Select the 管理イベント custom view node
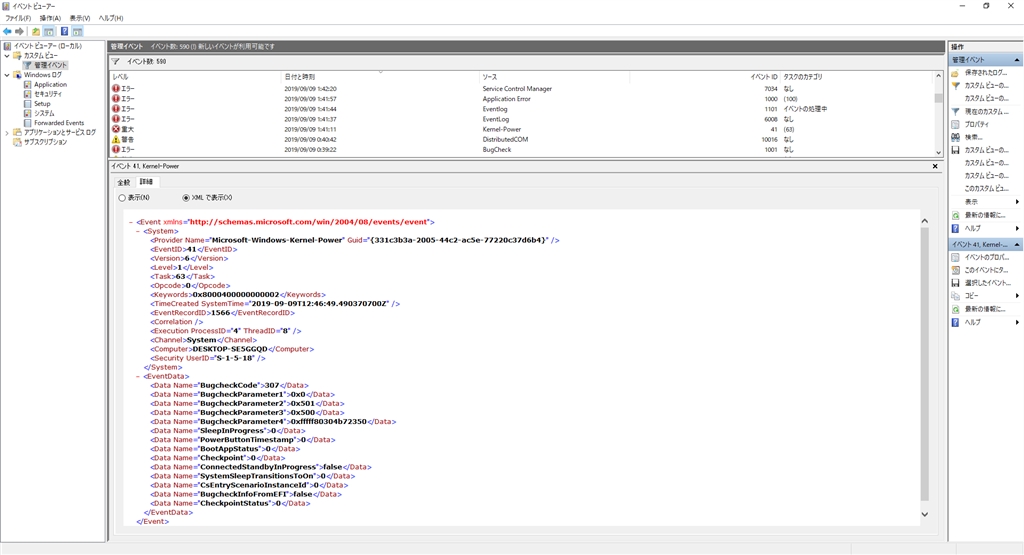 (x=50, y=65)
